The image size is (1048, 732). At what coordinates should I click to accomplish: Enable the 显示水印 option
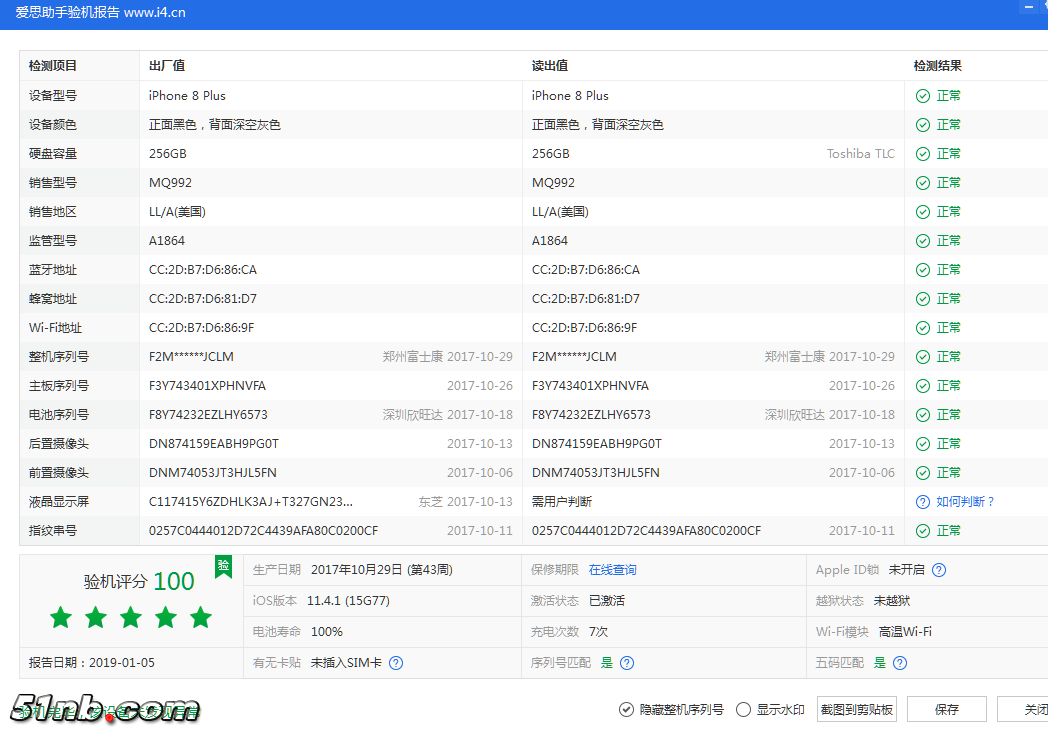coord(743,709)
